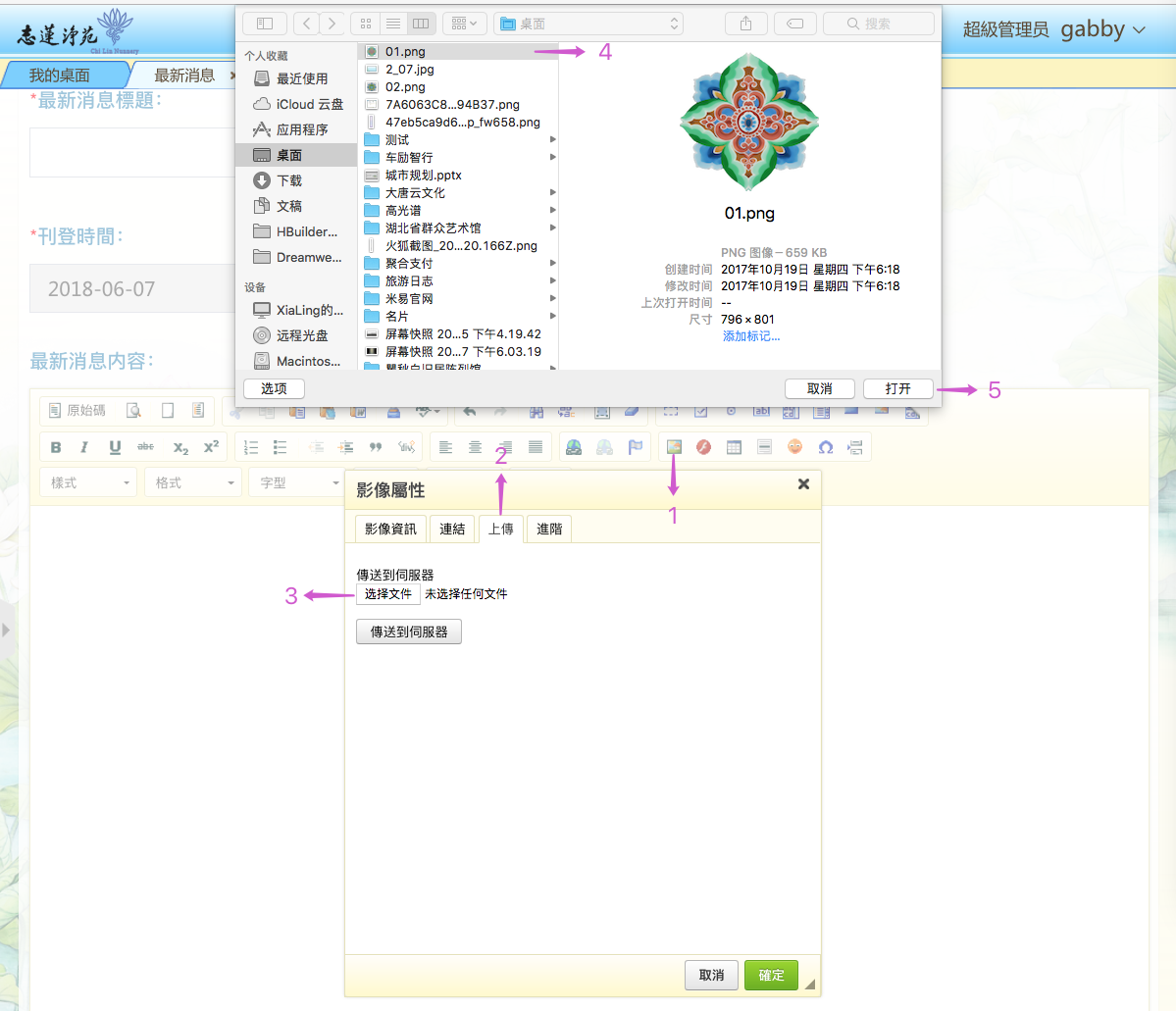Open the 樣式 style dropdown
The width and height of the screenshot is (1176, 1011).
89,482
